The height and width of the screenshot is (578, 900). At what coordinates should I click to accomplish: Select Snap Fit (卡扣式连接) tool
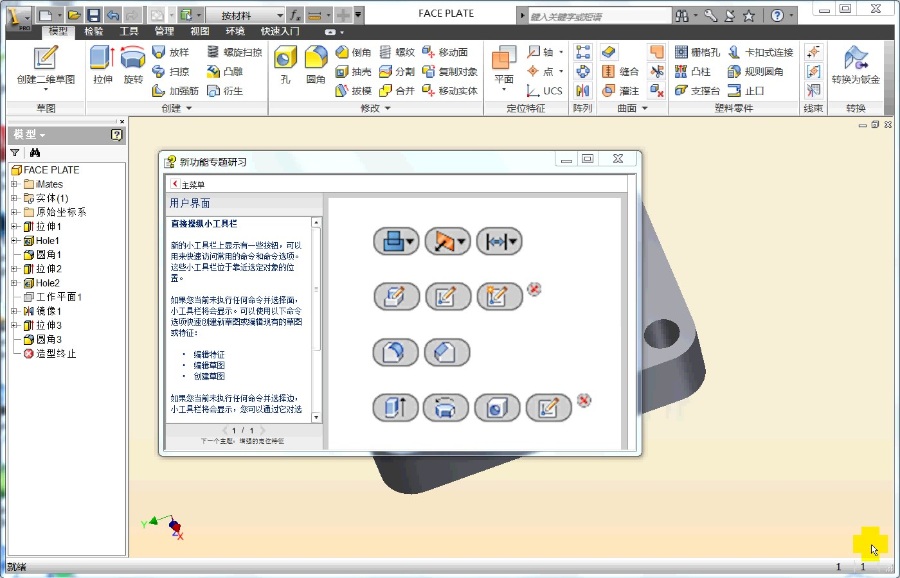[x=761, y=52]
